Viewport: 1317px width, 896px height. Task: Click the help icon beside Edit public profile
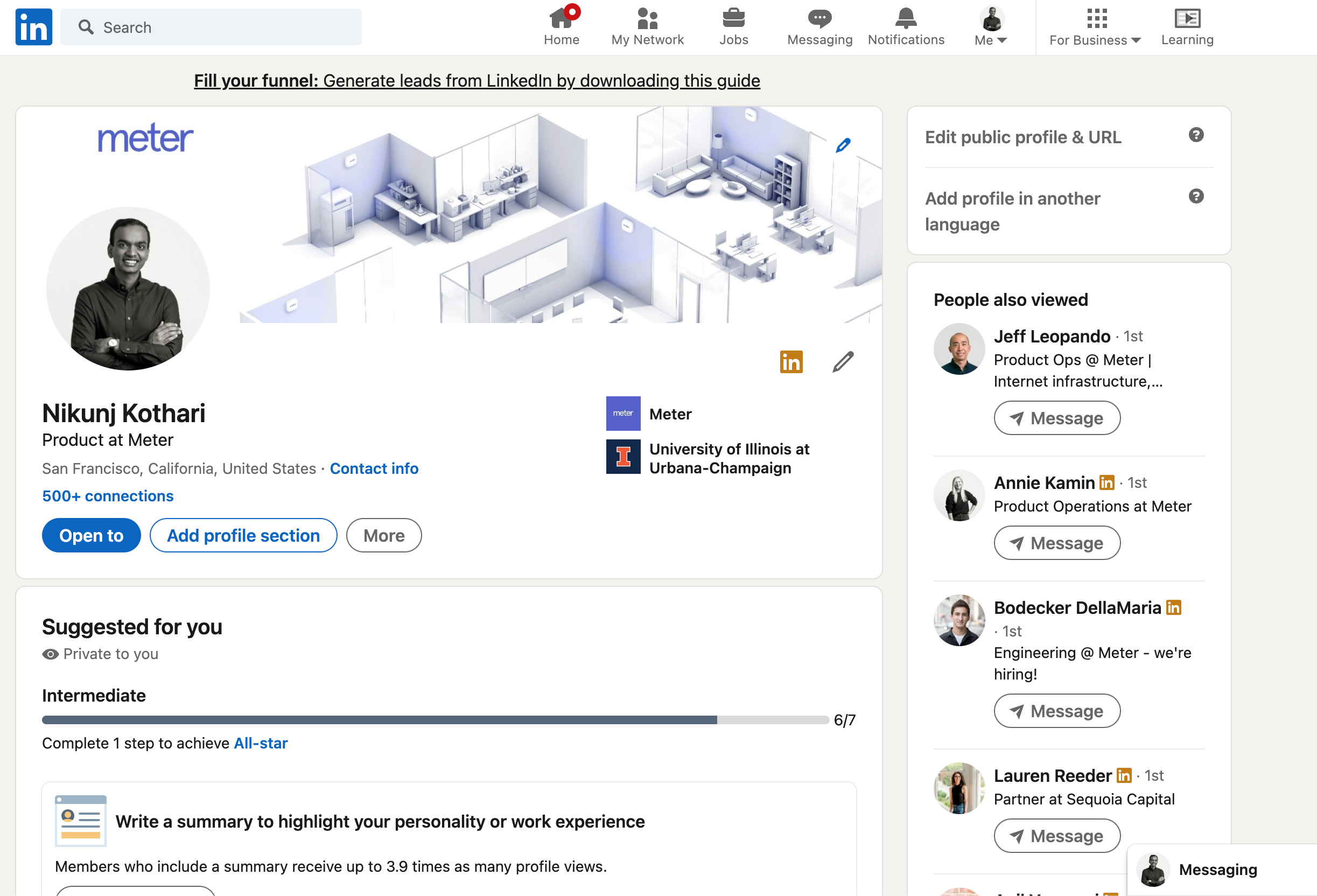1196,135
